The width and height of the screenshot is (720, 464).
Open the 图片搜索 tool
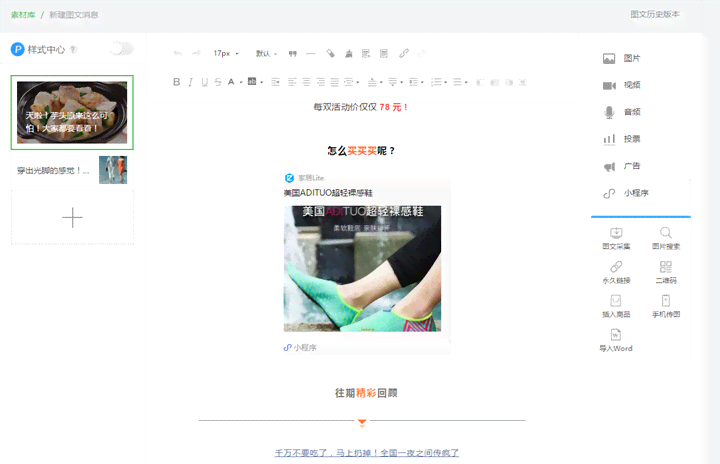pos(666,238)
